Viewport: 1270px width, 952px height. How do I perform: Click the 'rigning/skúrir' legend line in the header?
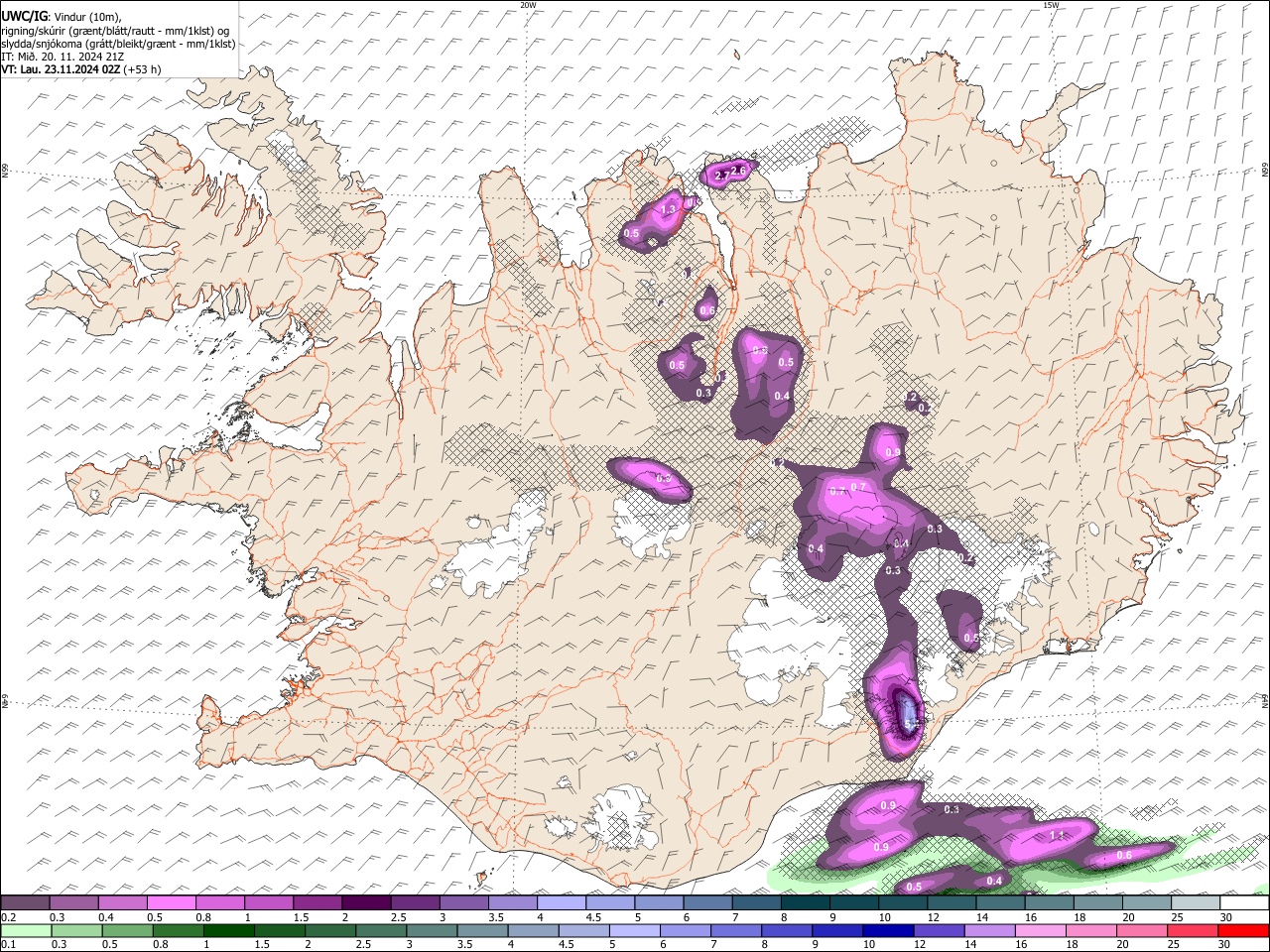tap(115, 29)
